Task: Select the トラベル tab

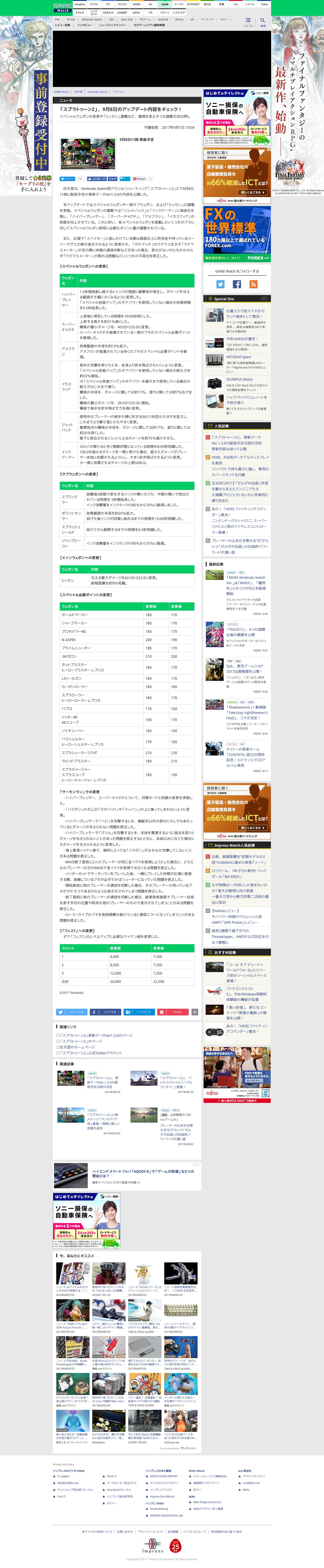Action: click(250, 4)
